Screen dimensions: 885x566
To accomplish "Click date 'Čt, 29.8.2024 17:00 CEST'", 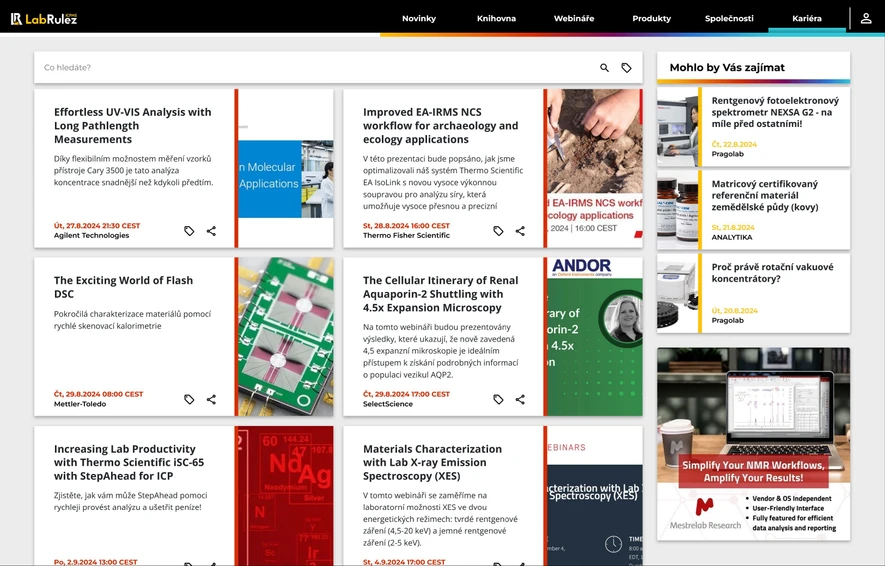I will (x=406, y=394).
